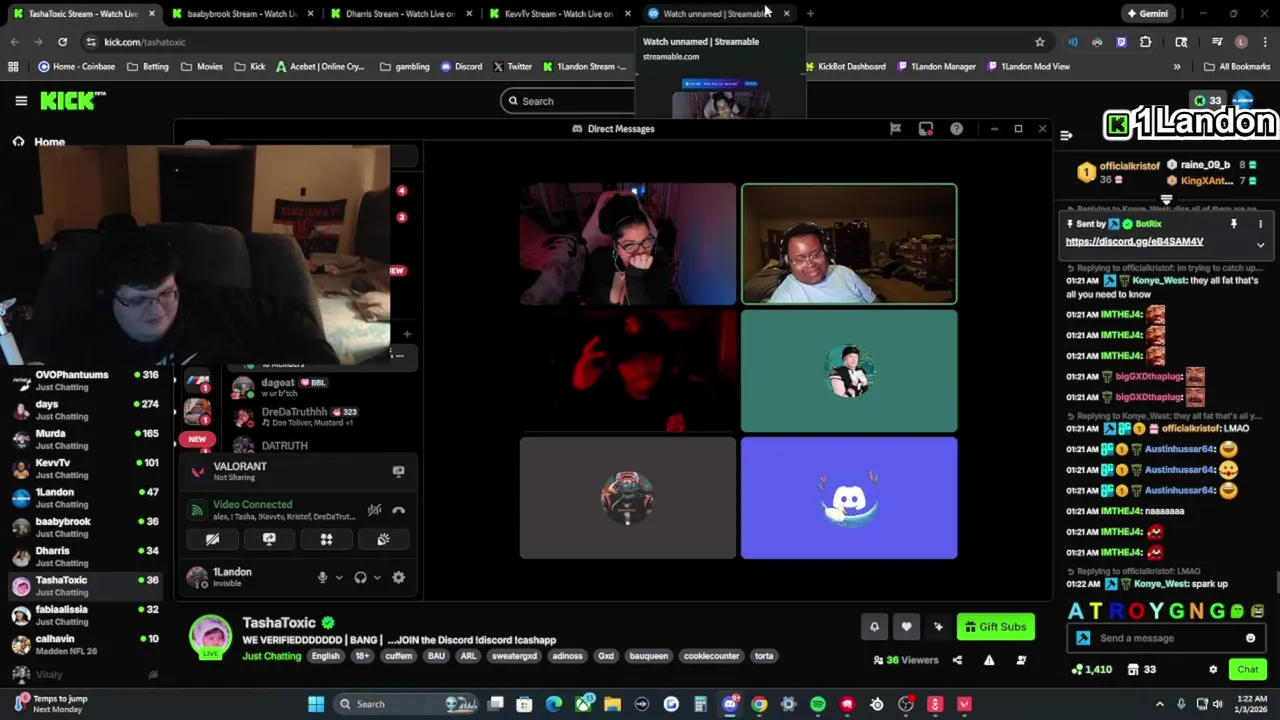
Task: Open the Discord soundboard button
Action: click(383, 539)
